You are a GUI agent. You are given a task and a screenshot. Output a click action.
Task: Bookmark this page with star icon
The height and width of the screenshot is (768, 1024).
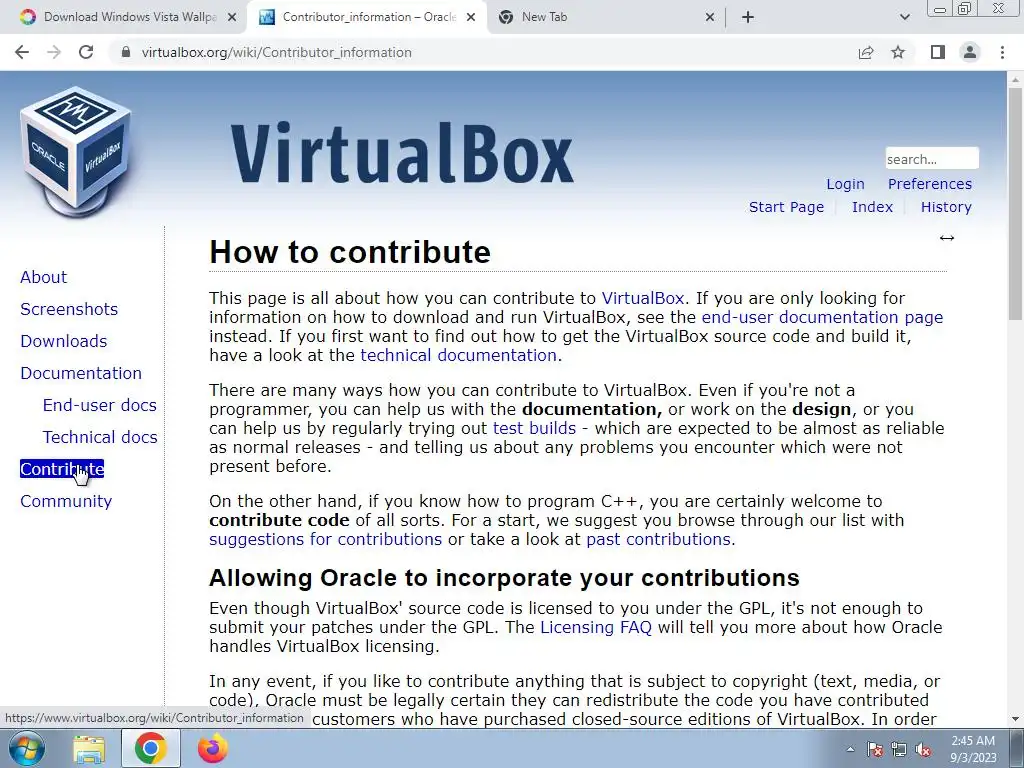(898, 52)
